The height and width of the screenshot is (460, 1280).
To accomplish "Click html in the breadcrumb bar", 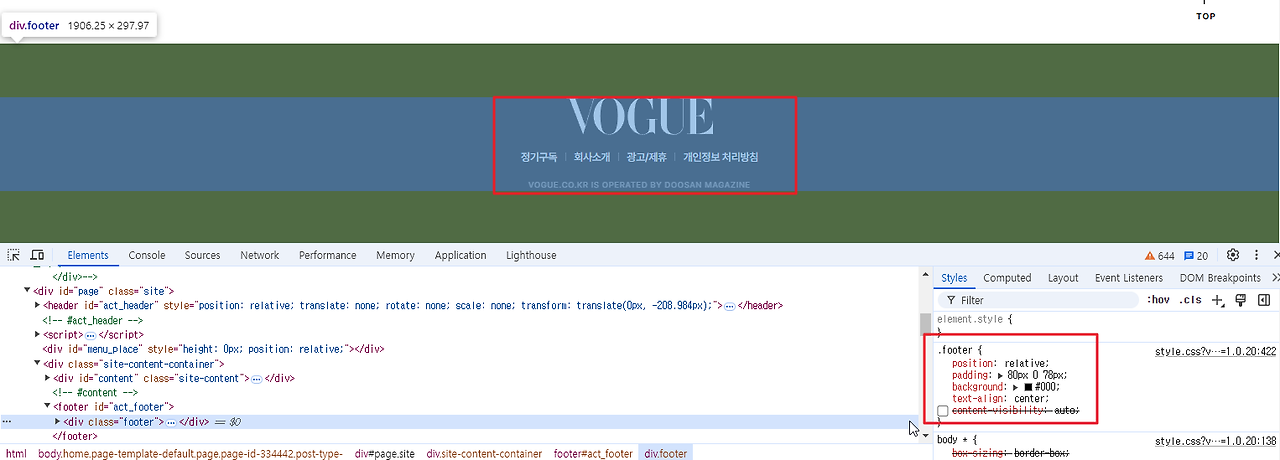I will pos(16,454).
